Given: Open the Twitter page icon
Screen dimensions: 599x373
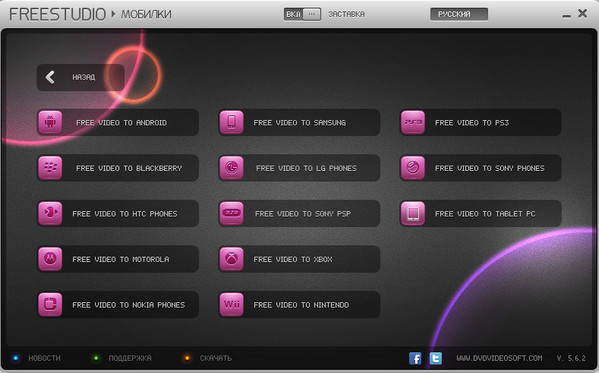Looking at the screenshot, I should [x=435, y=358].
